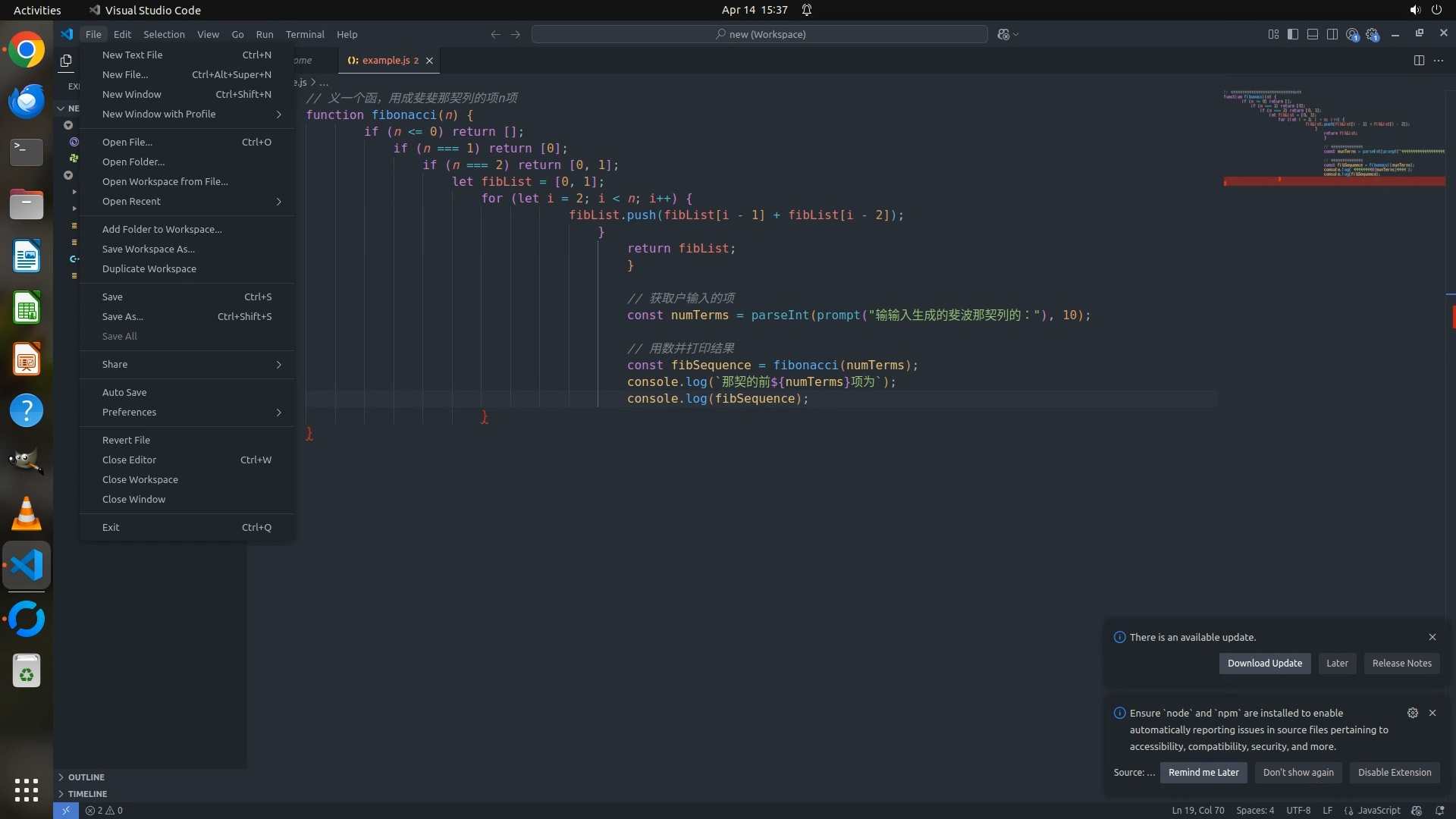Open the Accounts icon with badge

point(1352,34)
